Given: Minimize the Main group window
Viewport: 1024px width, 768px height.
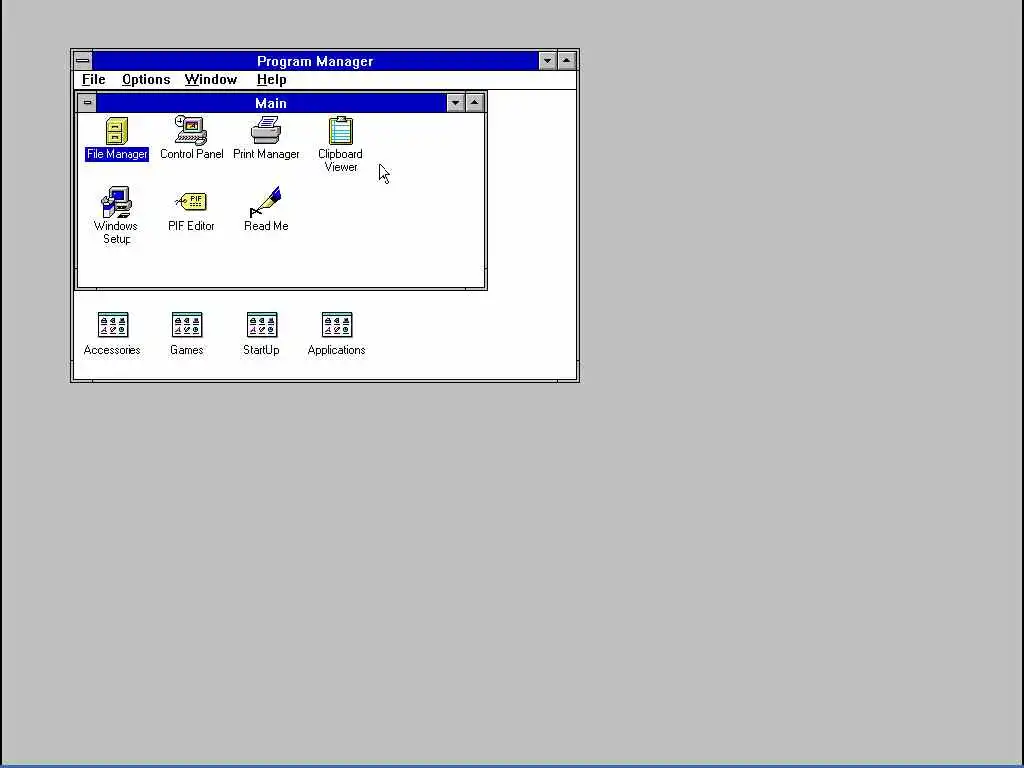Looking at the screenshot, I should point(455,103).
